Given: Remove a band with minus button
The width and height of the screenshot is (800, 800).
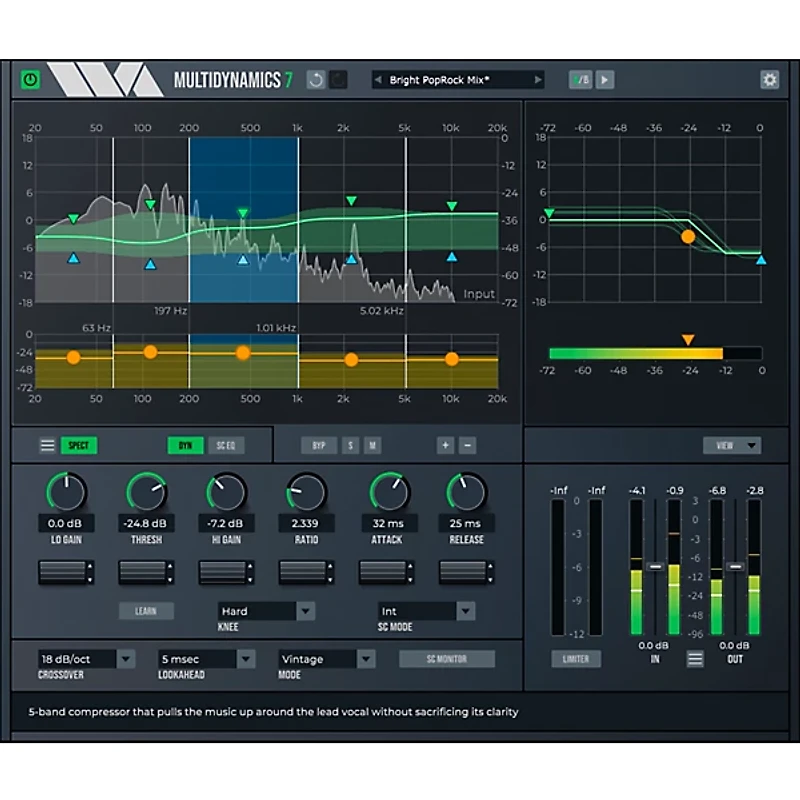Looking at the screenshot, I should coord(467,445).
